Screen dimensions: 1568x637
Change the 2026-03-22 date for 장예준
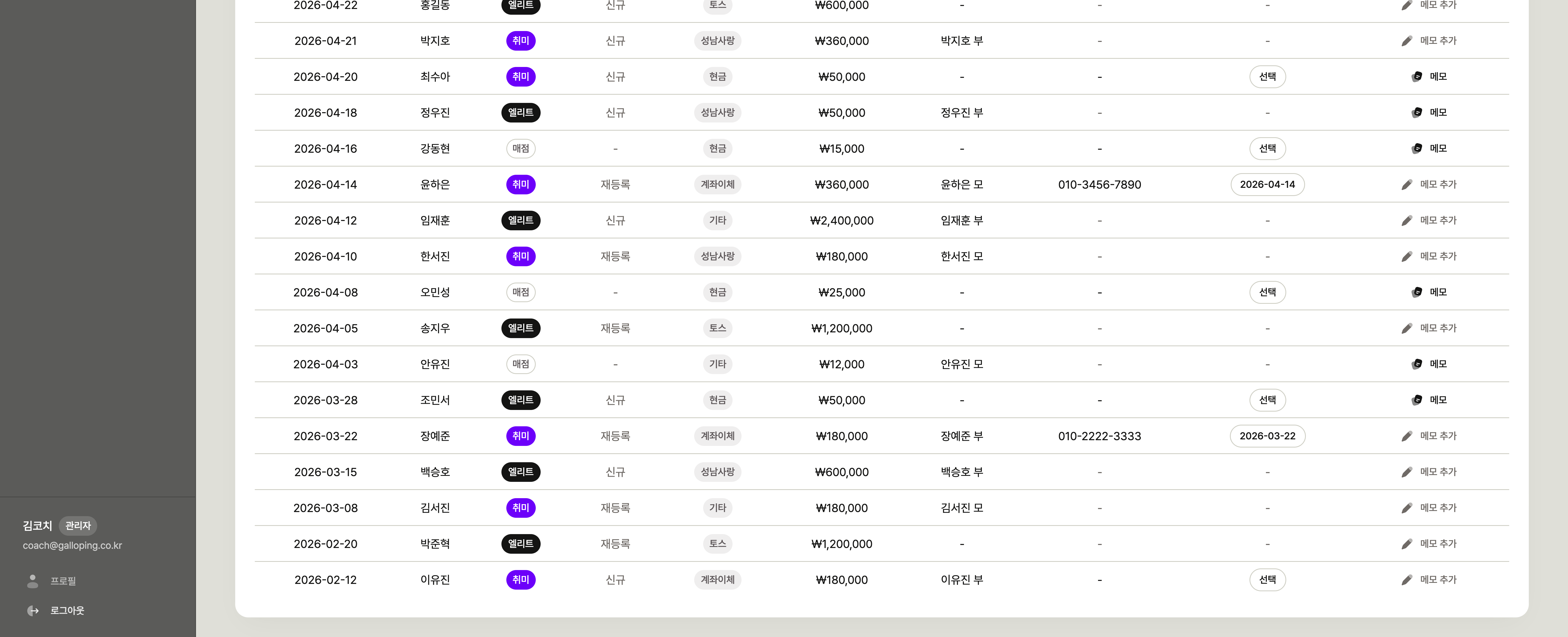1267,436
